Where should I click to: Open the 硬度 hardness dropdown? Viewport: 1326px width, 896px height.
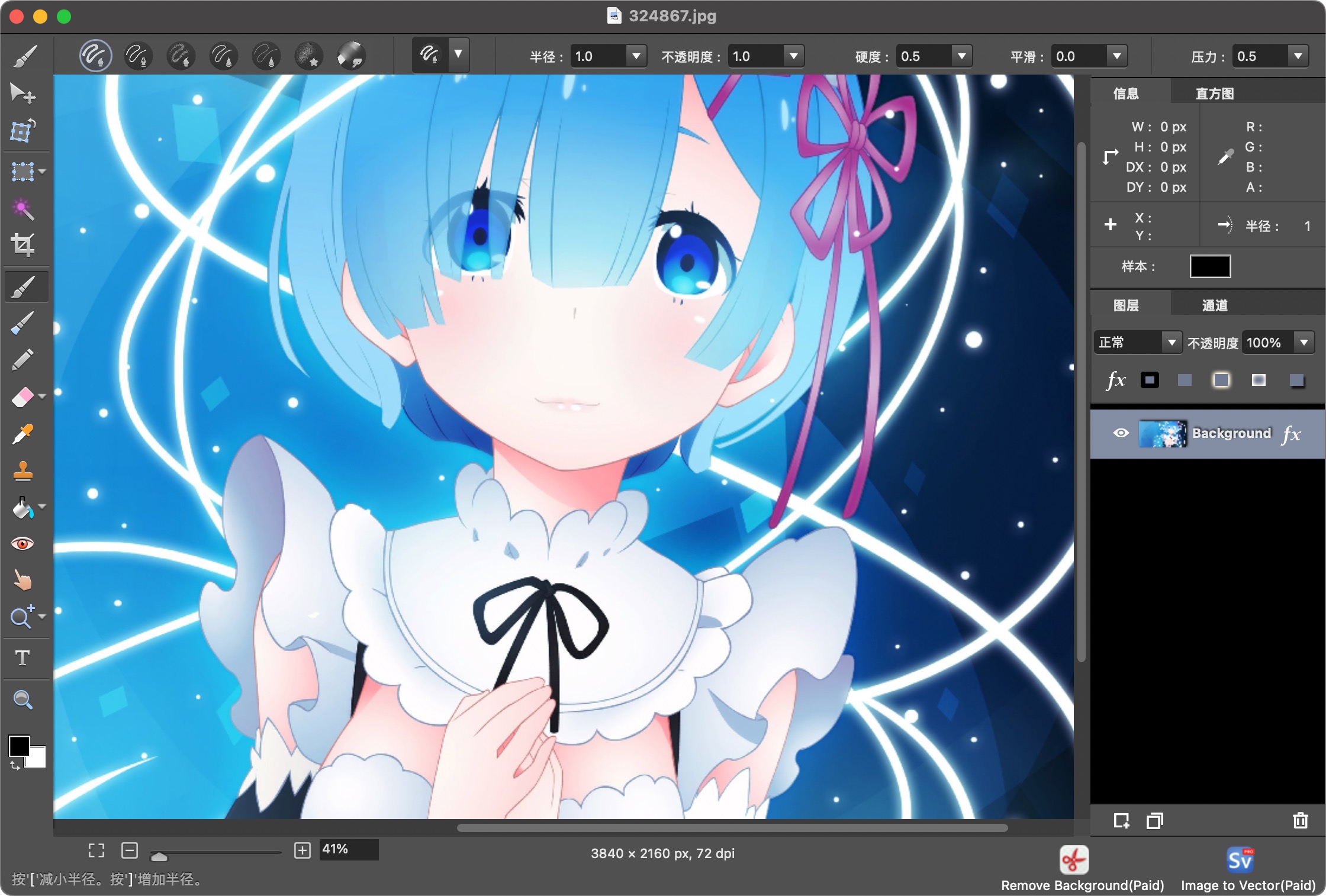[962, 56]
